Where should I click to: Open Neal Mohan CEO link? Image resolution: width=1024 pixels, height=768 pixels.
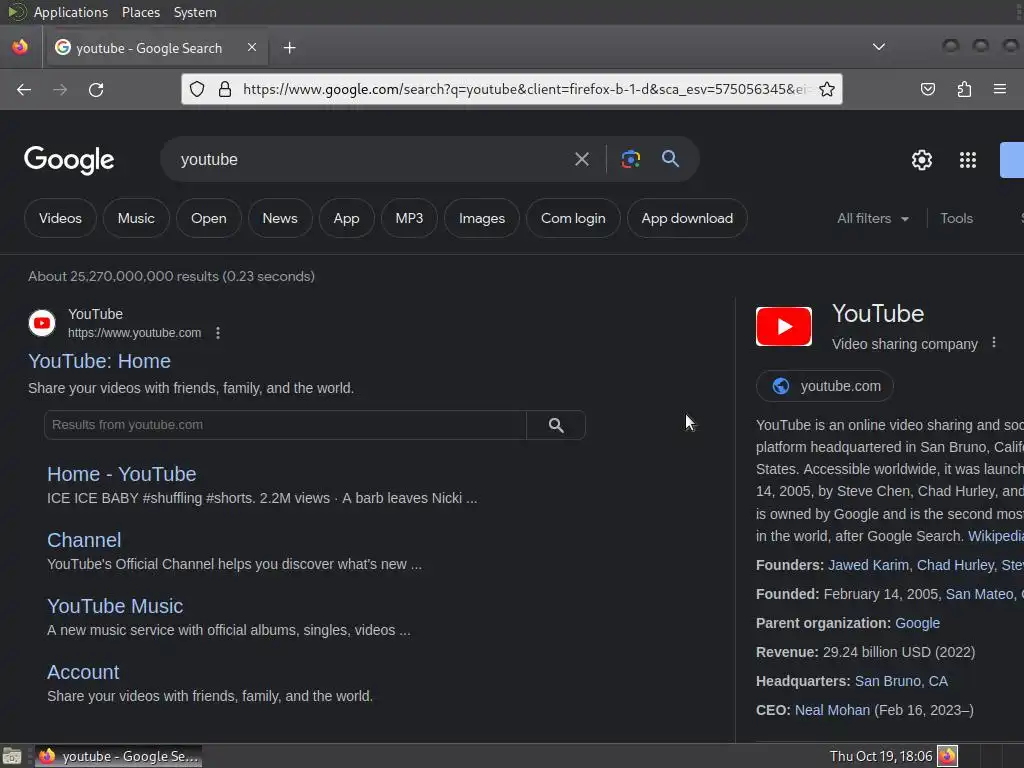832,710
